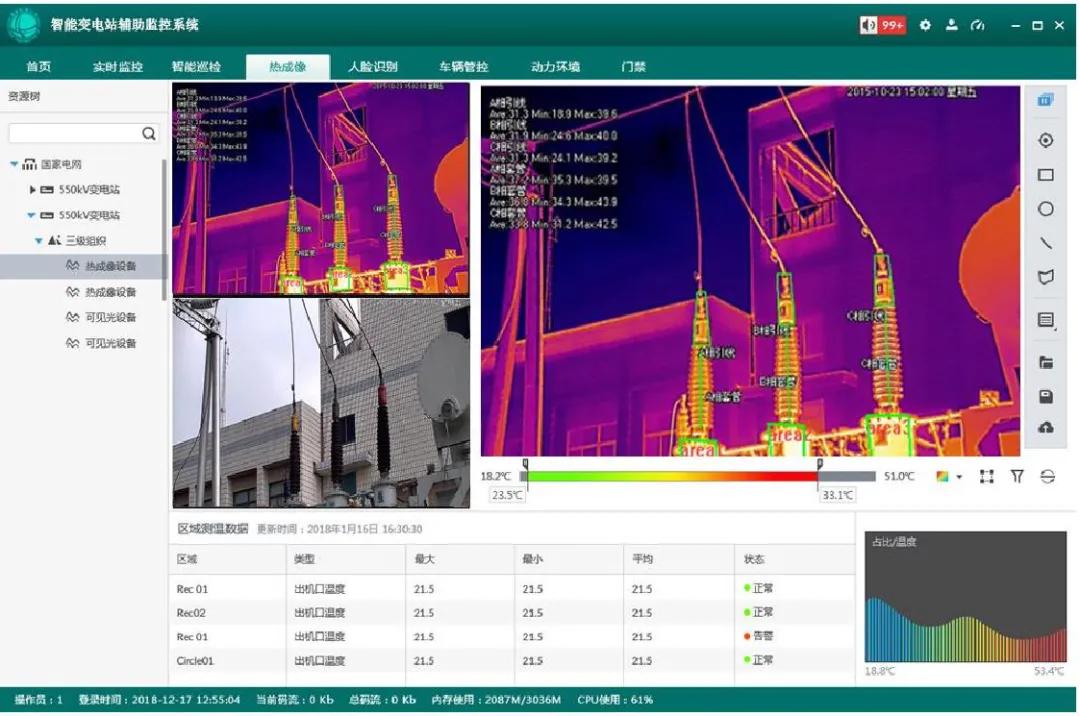Expand the first 550kV变电站 node

(32, 190)
